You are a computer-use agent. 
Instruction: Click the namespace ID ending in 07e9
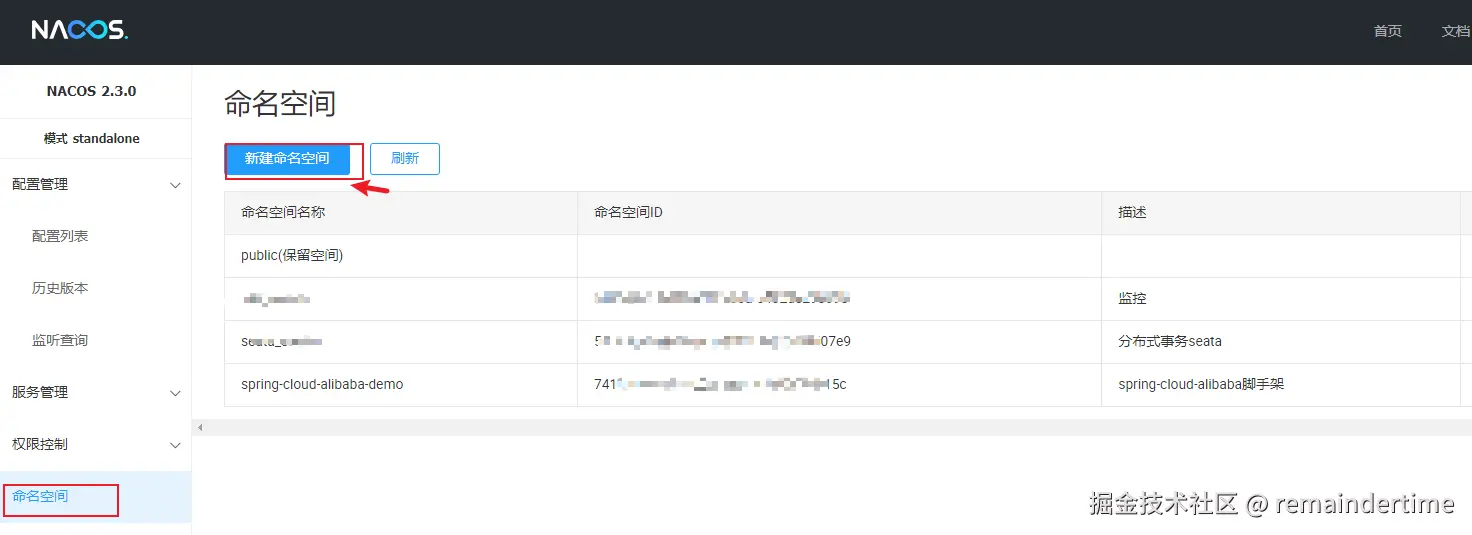[x=722, y=341]
